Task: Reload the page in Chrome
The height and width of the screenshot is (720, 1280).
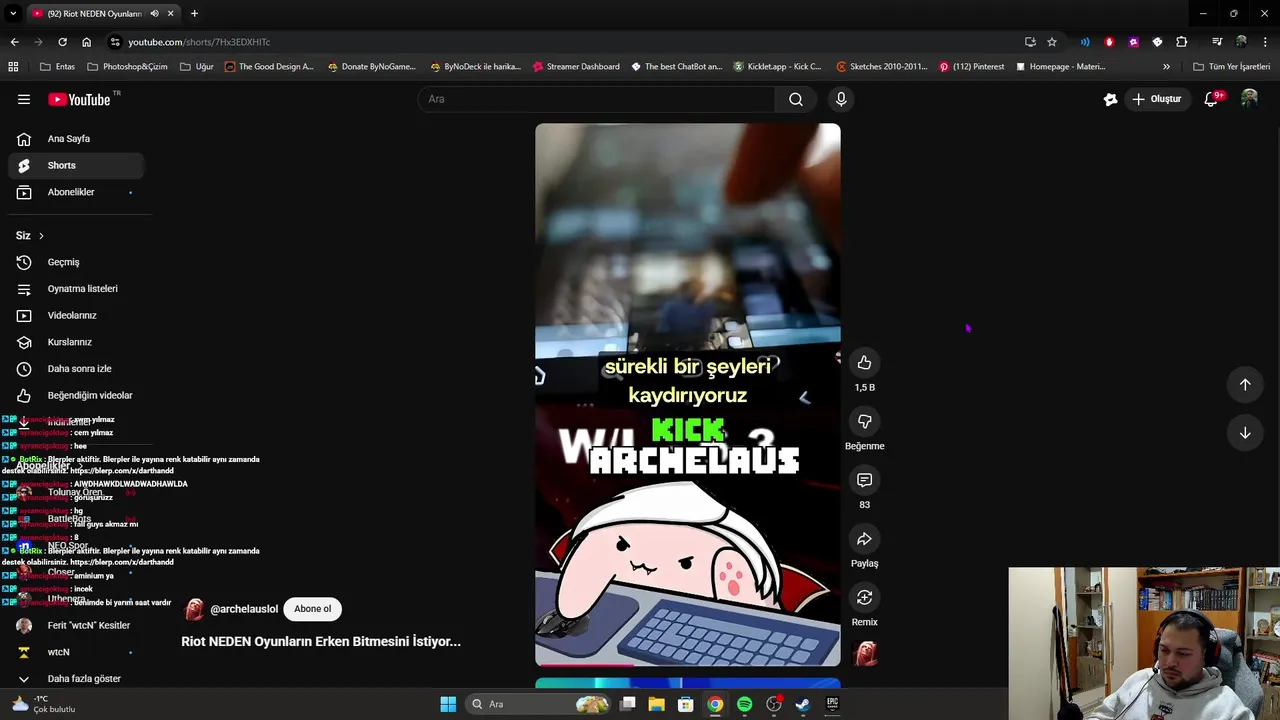Action: click(62, 42)
